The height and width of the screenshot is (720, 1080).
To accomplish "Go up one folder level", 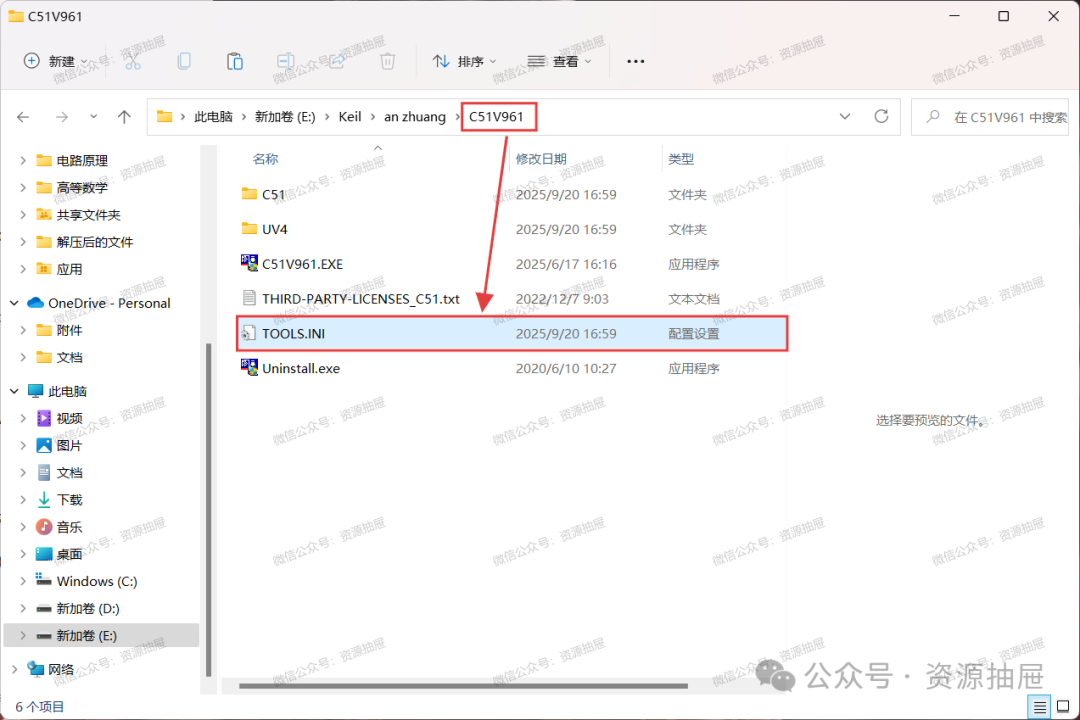I will [x=124, y=117].
